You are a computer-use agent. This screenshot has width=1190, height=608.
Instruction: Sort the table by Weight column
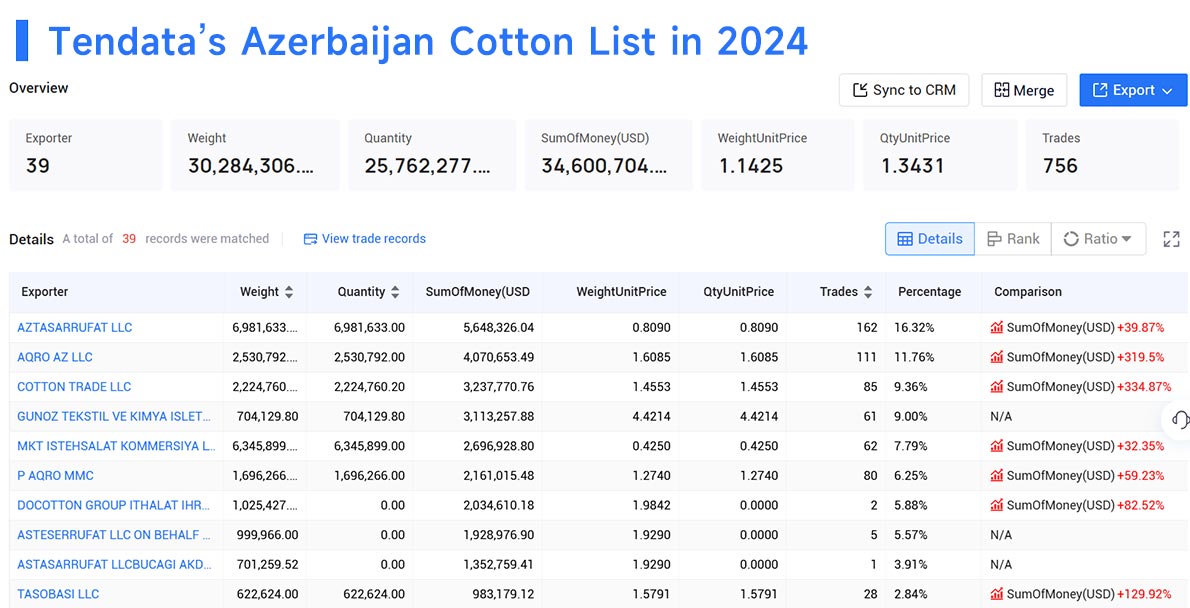[287, 291]
